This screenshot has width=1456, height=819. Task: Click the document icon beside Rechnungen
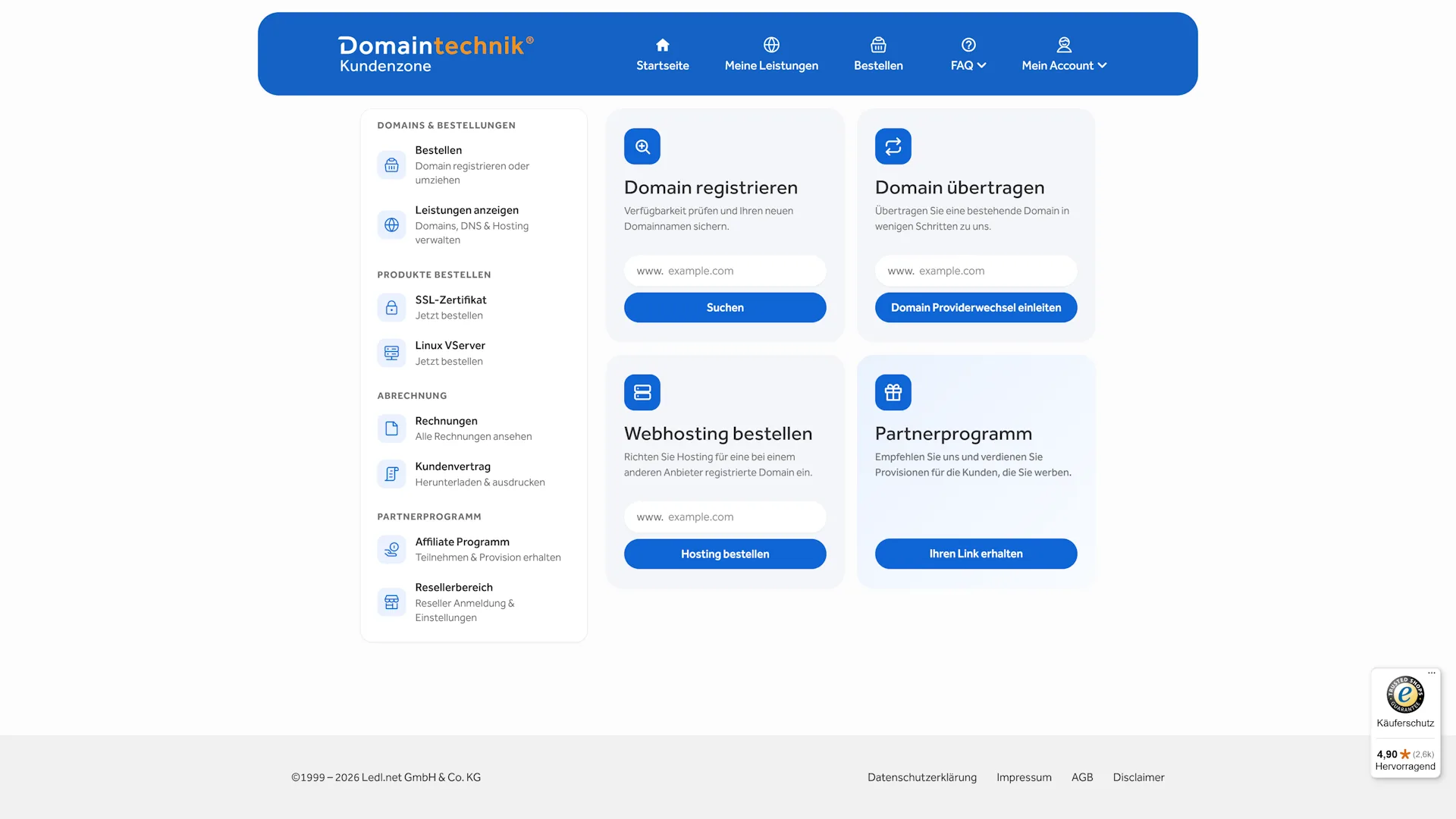coord(391,428)
